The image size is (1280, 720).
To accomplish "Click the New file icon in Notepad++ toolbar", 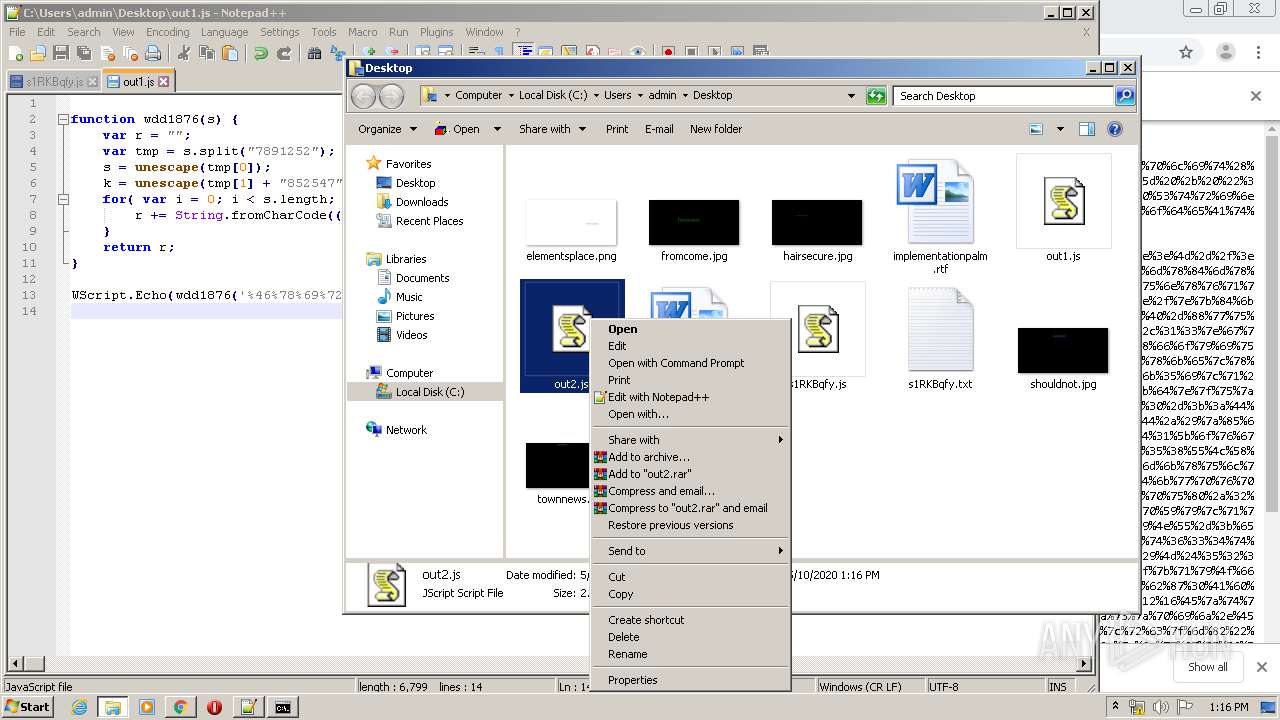I will coord(16,53).
